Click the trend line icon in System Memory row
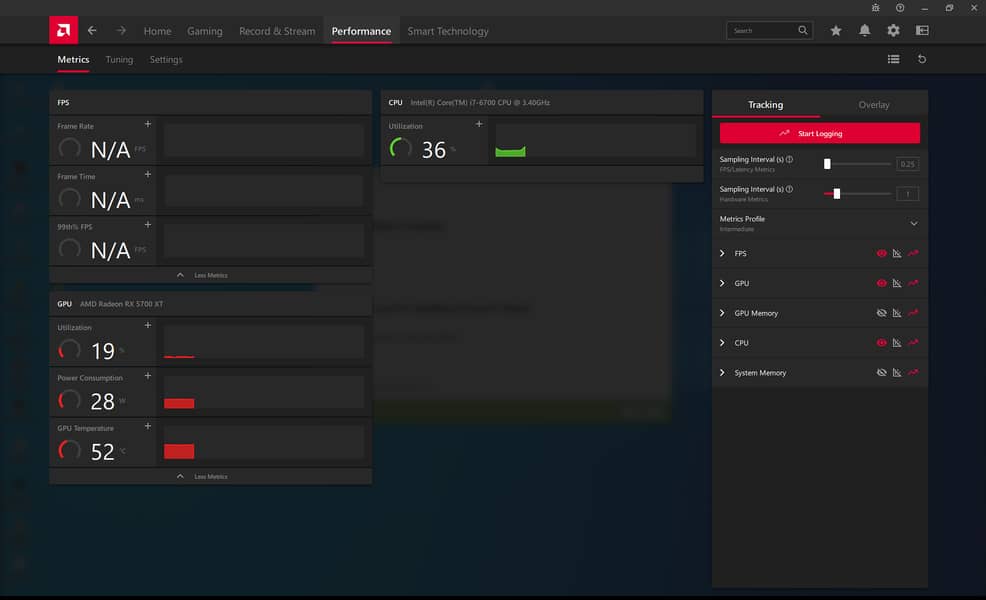This screenshot has height=600, width=986. click(x=913, y=372)
